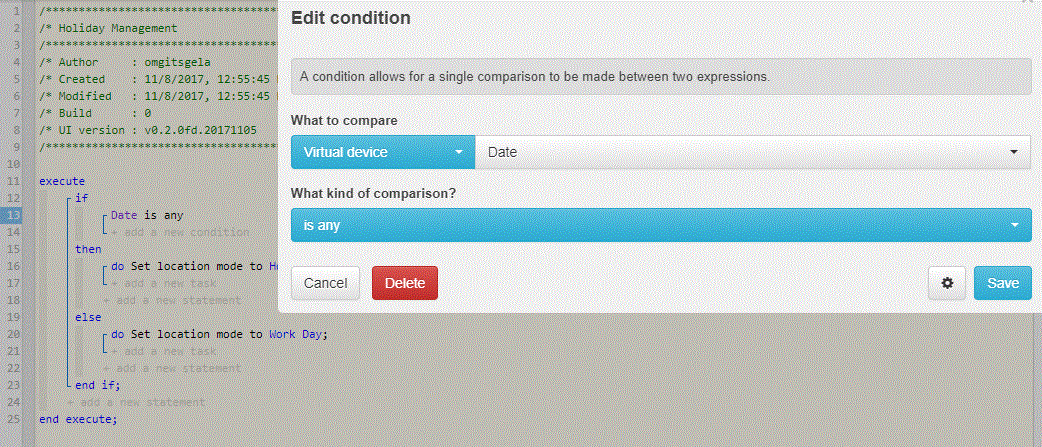This screenshot has height=447, width=1042.
Task: Add a new statement after end if
Action: 136,402
